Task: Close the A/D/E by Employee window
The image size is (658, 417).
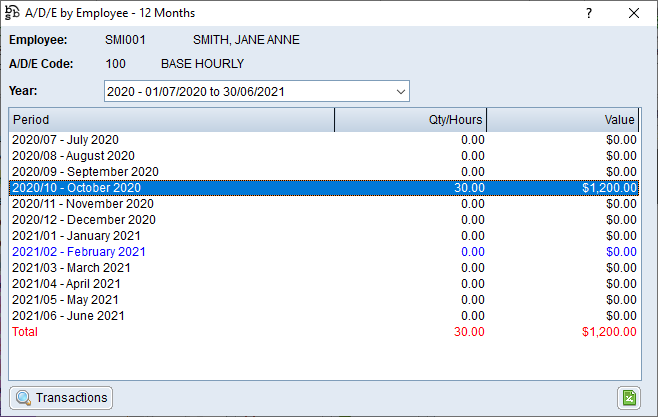Action: [x=633, y=13]
